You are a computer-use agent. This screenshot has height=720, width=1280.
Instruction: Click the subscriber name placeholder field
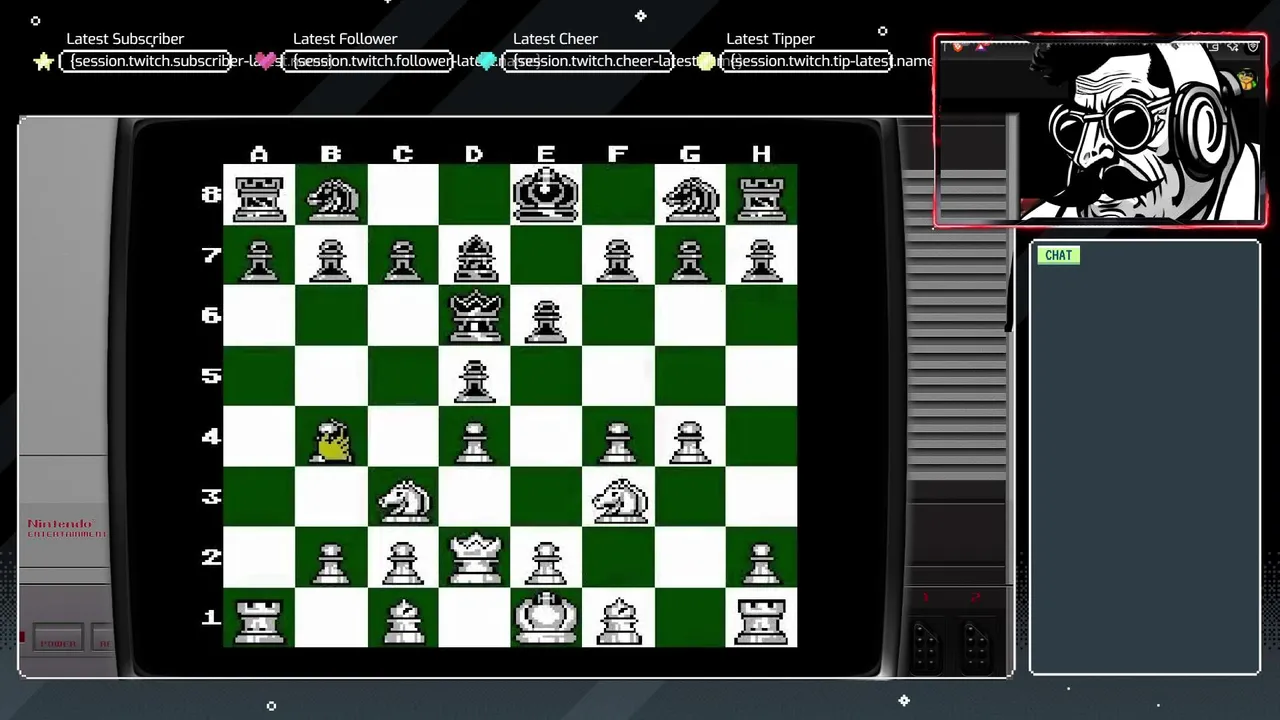tap(146, 62)
